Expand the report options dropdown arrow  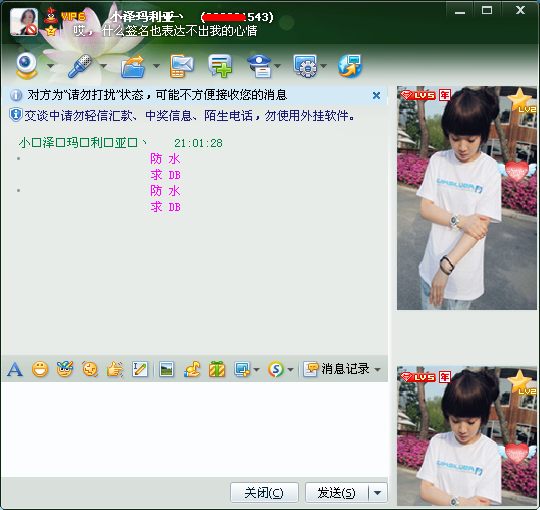278,65
